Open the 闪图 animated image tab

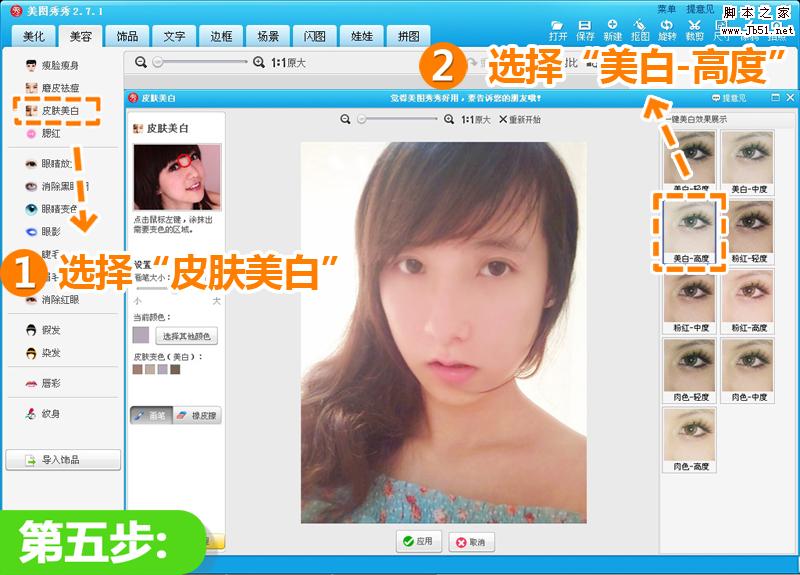click(x=315, y=36)
